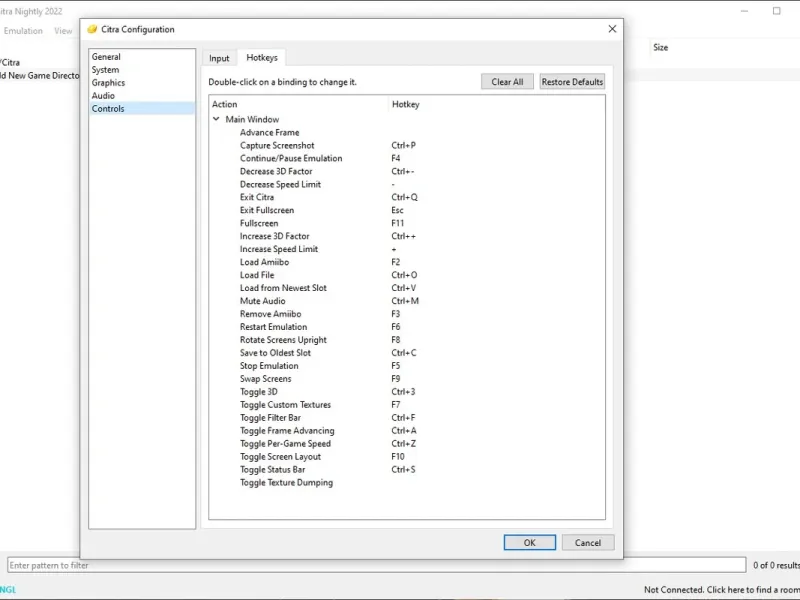Close the Citra Configuration dialog
This screenshot has height=600, width=800.
point(612,29)
